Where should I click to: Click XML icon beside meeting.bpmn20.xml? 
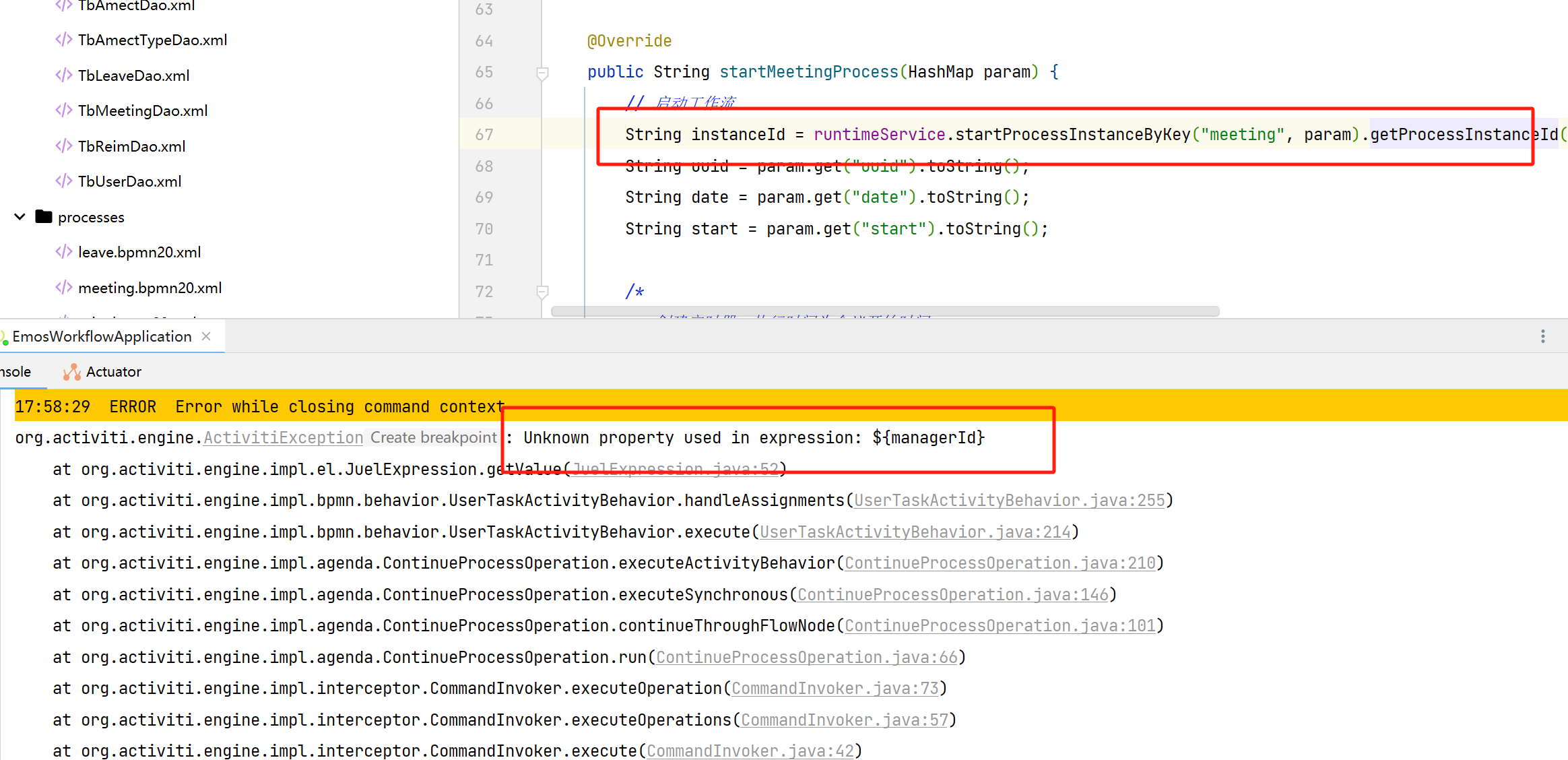(x=63, y=287)
